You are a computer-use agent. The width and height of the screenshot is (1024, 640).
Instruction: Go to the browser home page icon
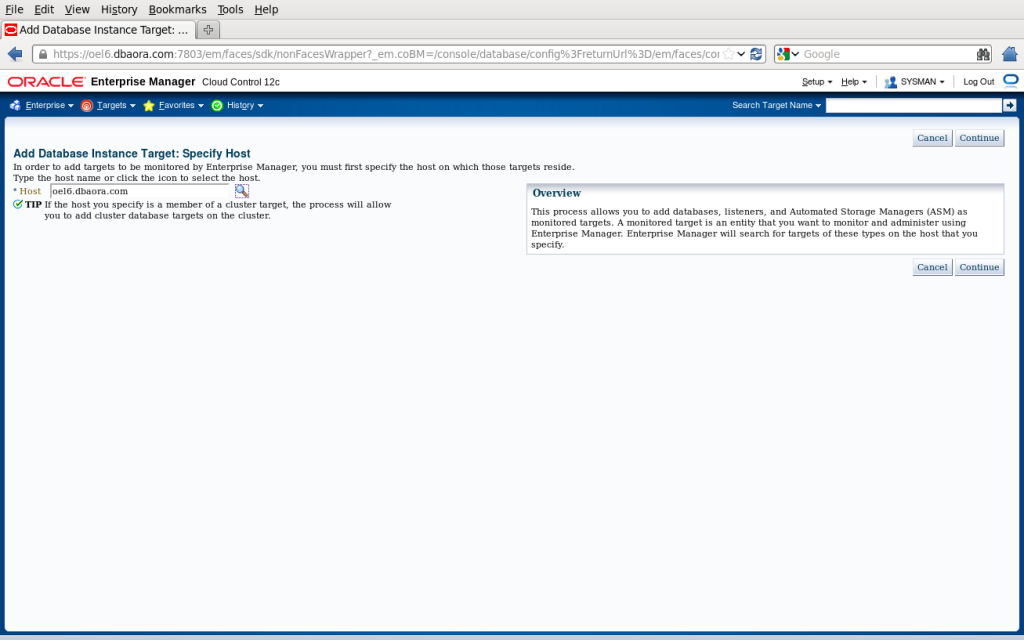(1010, 54)
